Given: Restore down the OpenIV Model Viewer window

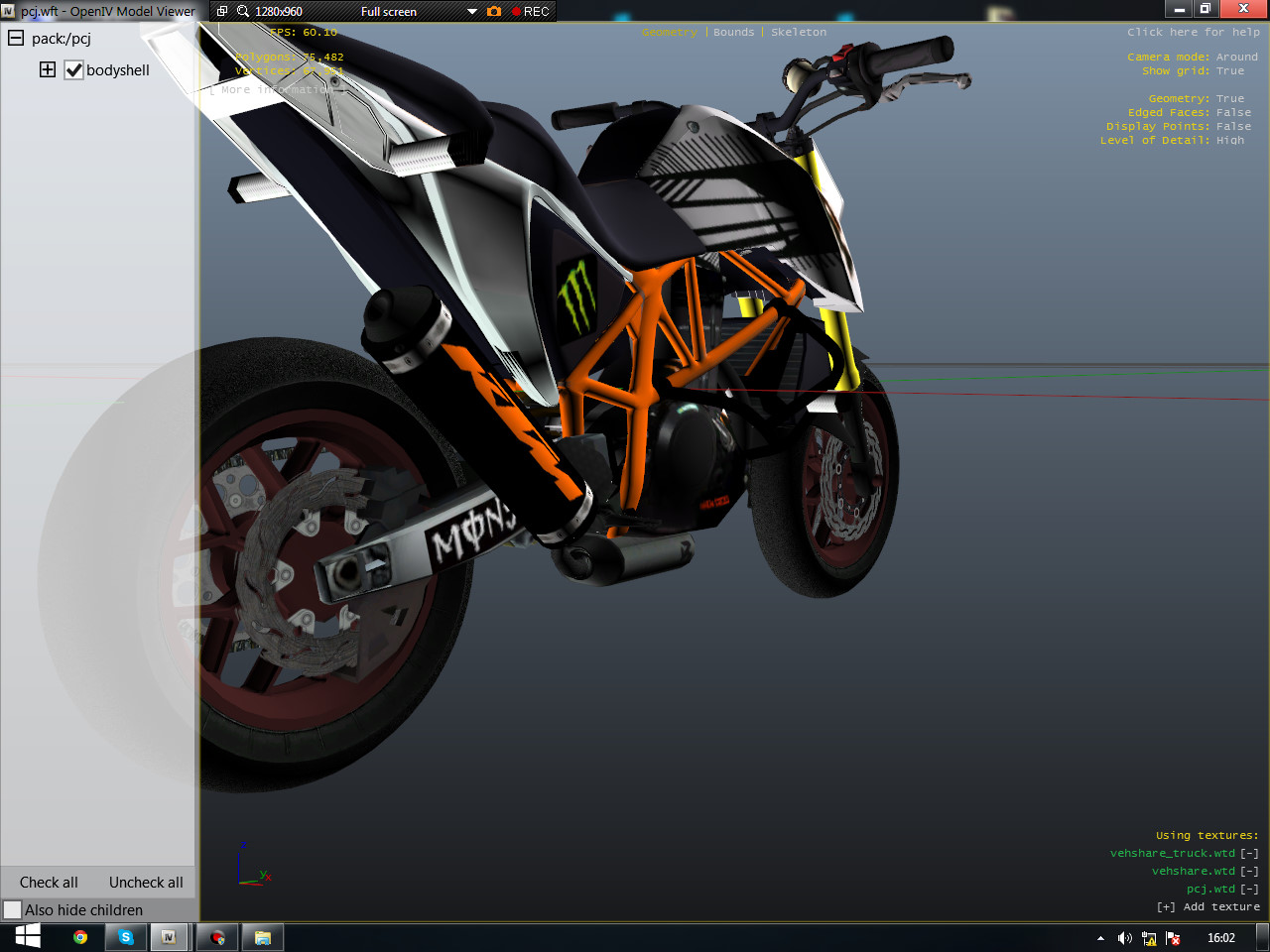Looking at the screenshot, I should point(1206,9).
